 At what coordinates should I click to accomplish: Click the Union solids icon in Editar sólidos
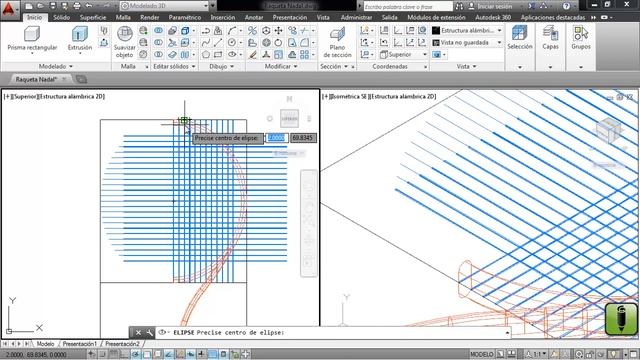(158, 31)
